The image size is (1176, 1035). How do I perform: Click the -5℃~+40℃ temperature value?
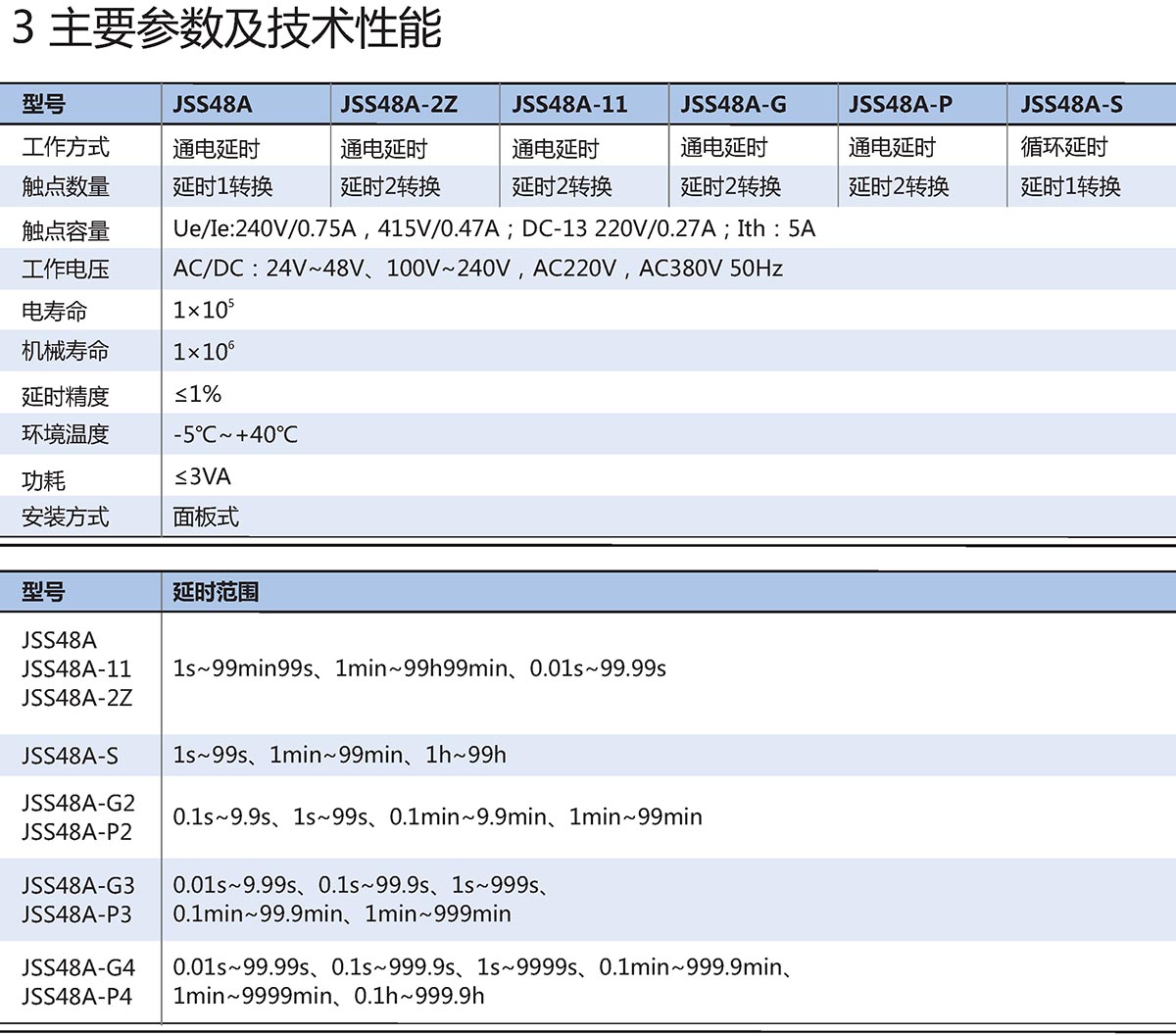coord(235,434)
